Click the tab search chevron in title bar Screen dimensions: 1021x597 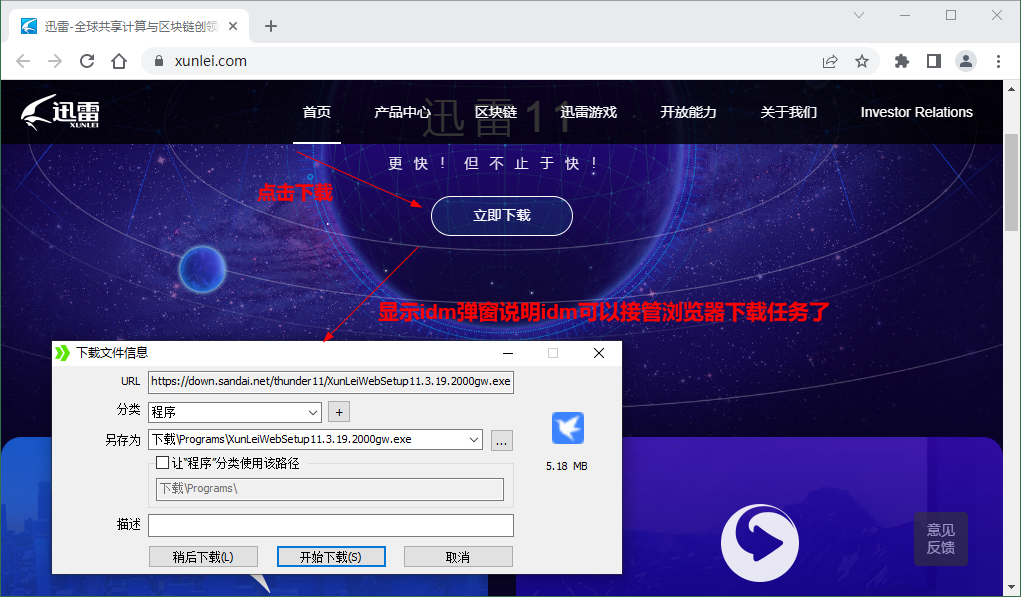[x=859, y=15]
